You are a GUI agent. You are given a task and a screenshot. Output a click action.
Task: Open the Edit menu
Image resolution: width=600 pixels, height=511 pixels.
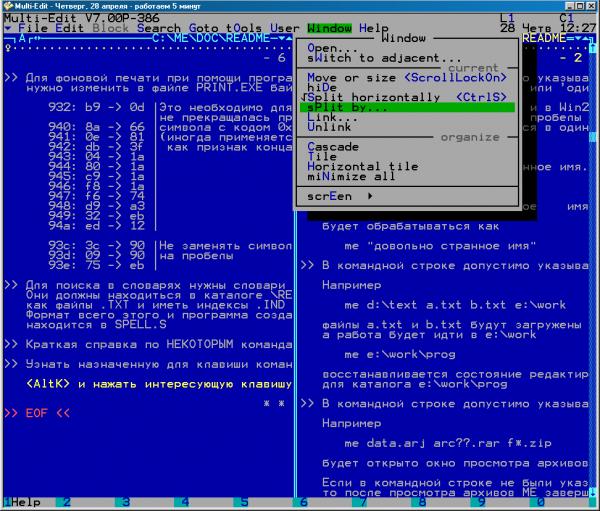tap(72, 28)
